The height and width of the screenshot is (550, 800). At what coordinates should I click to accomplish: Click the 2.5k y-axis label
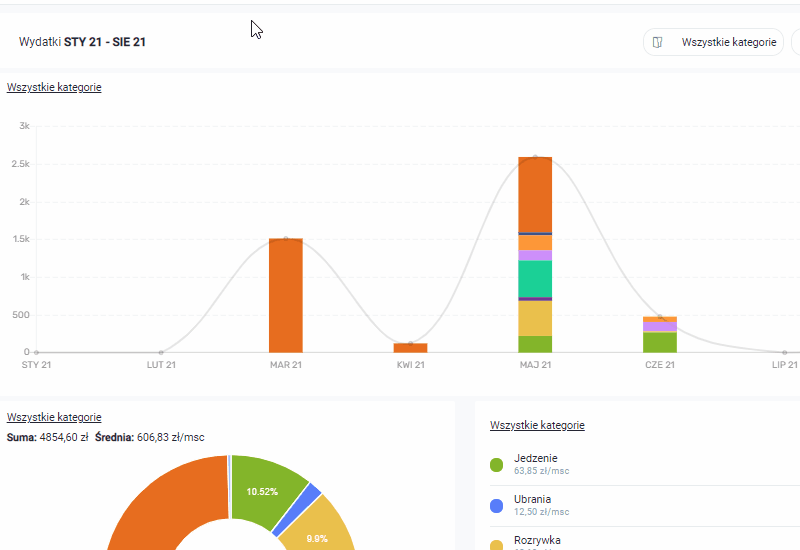coord(20,164)
